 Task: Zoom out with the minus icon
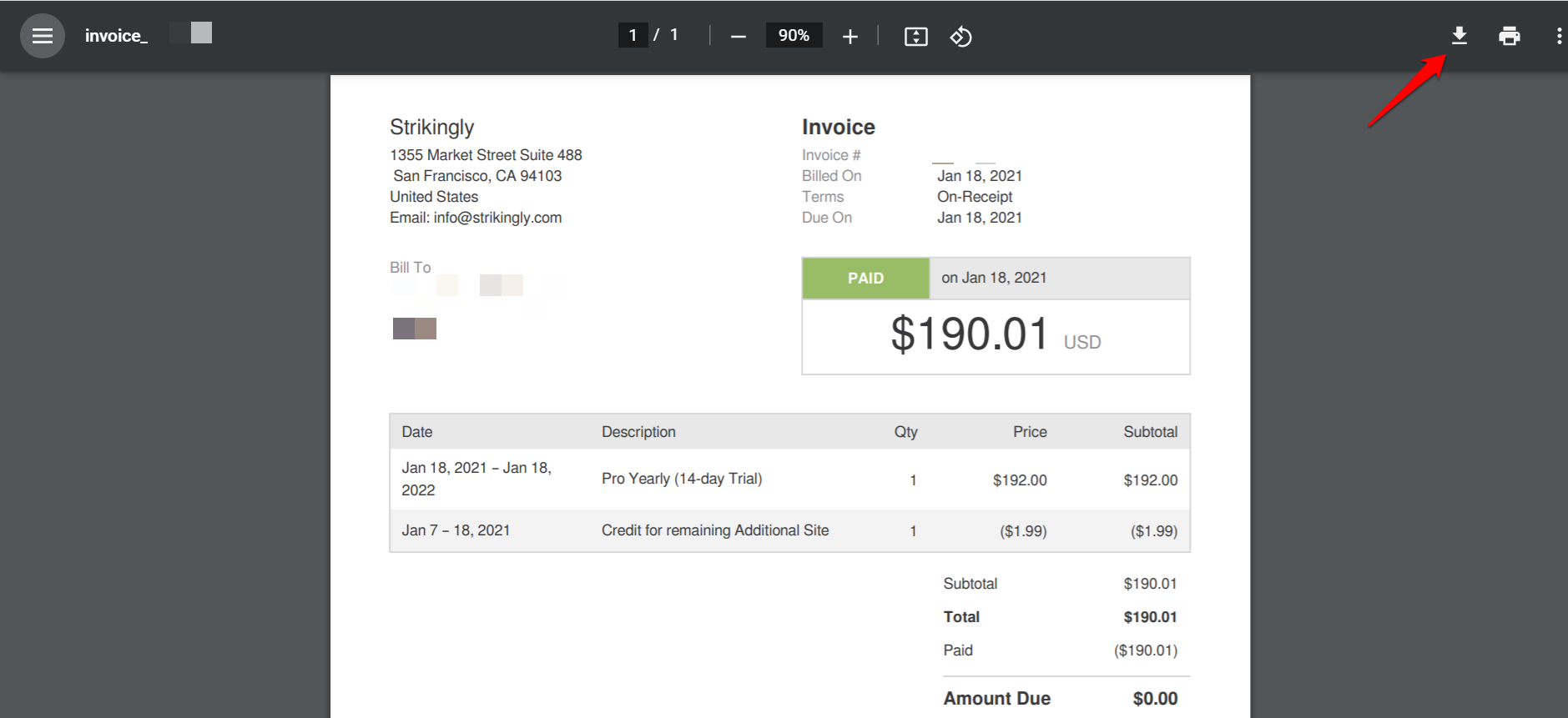(x=739, y=37)
